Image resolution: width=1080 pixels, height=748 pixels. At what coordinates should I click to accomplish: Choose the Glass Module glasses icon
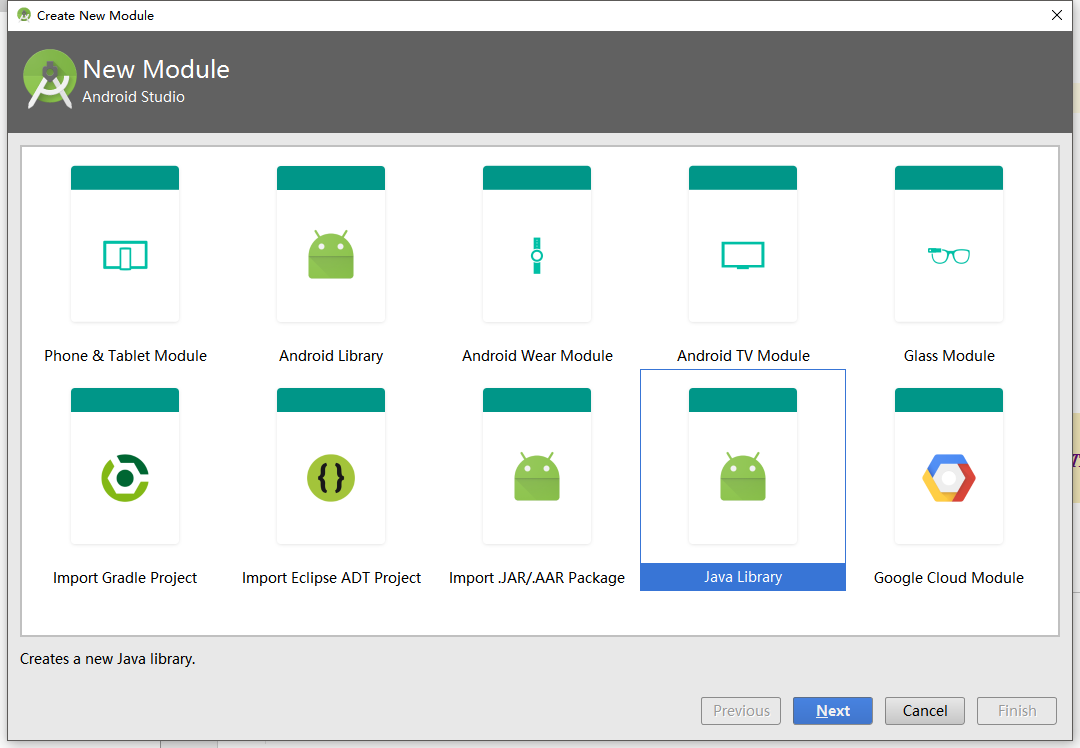coord(949,255)
